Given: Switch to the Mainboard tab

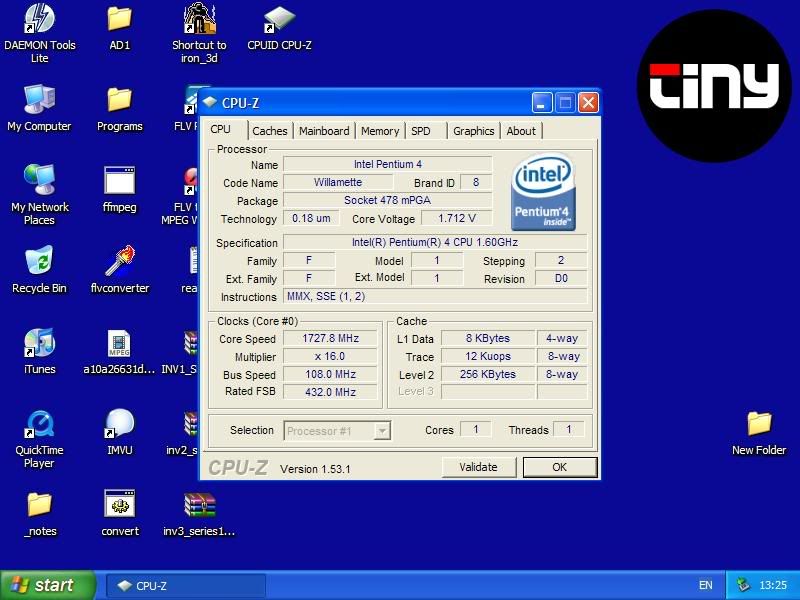Looking at the screenshot, I should pos(324,131).
